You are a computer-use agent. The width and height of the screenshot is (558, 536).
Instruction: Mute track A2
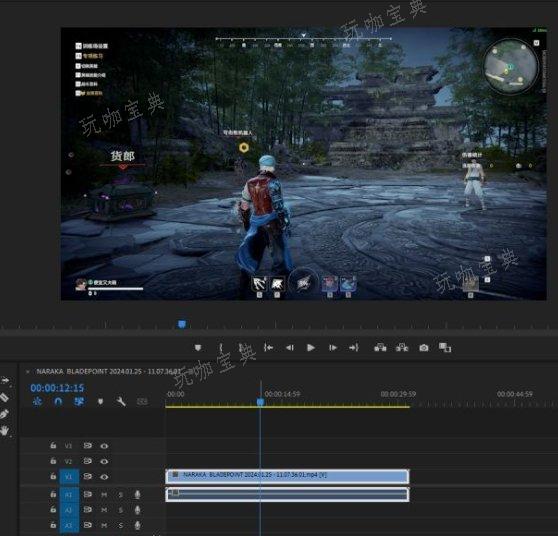104,510
